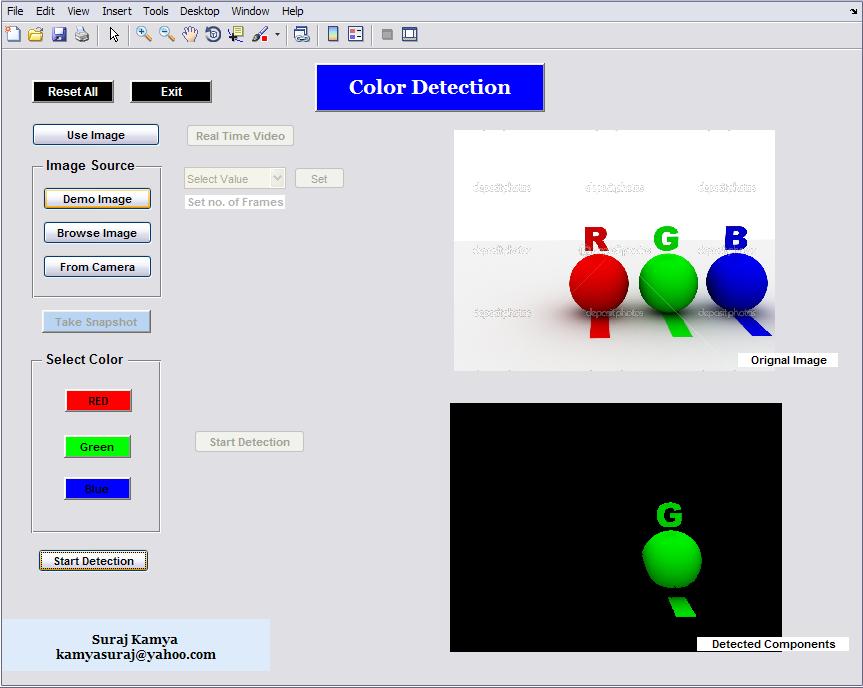The width and height of the screenshot is (863, 688).
Task: Click the Demo Image button
Action: [x=97, y=199]
